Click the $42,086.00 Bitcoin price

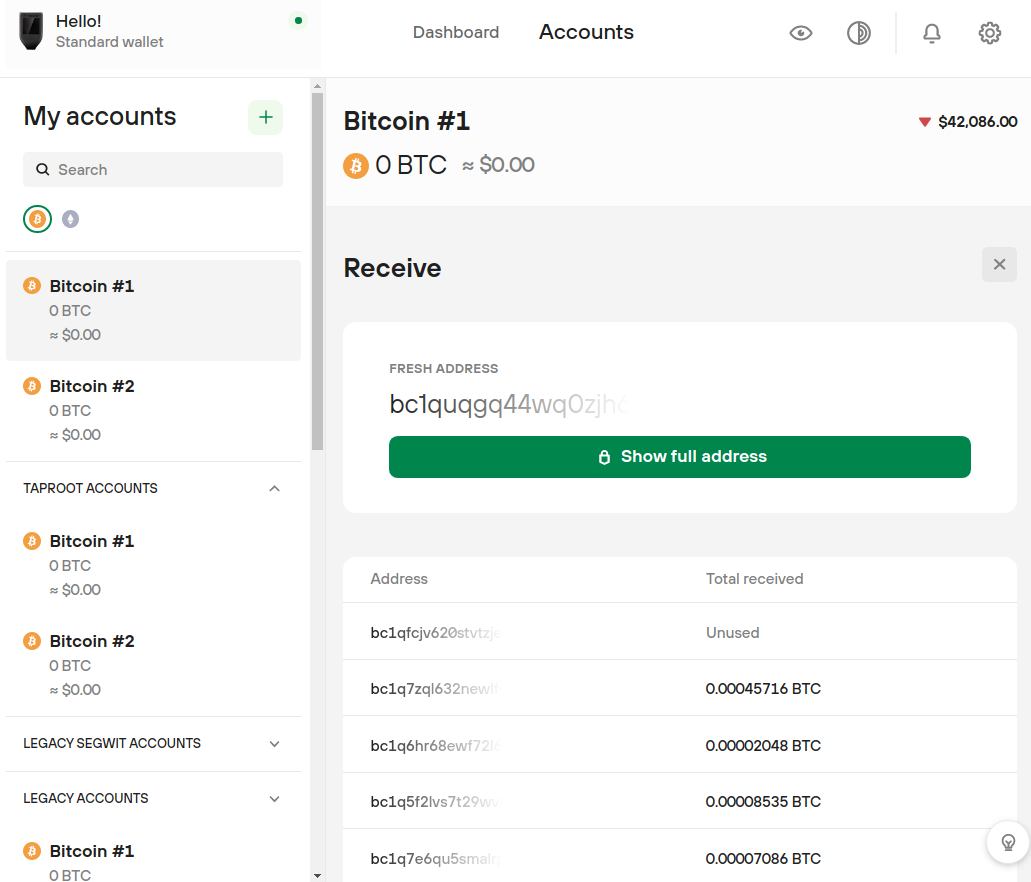[978, 122]
